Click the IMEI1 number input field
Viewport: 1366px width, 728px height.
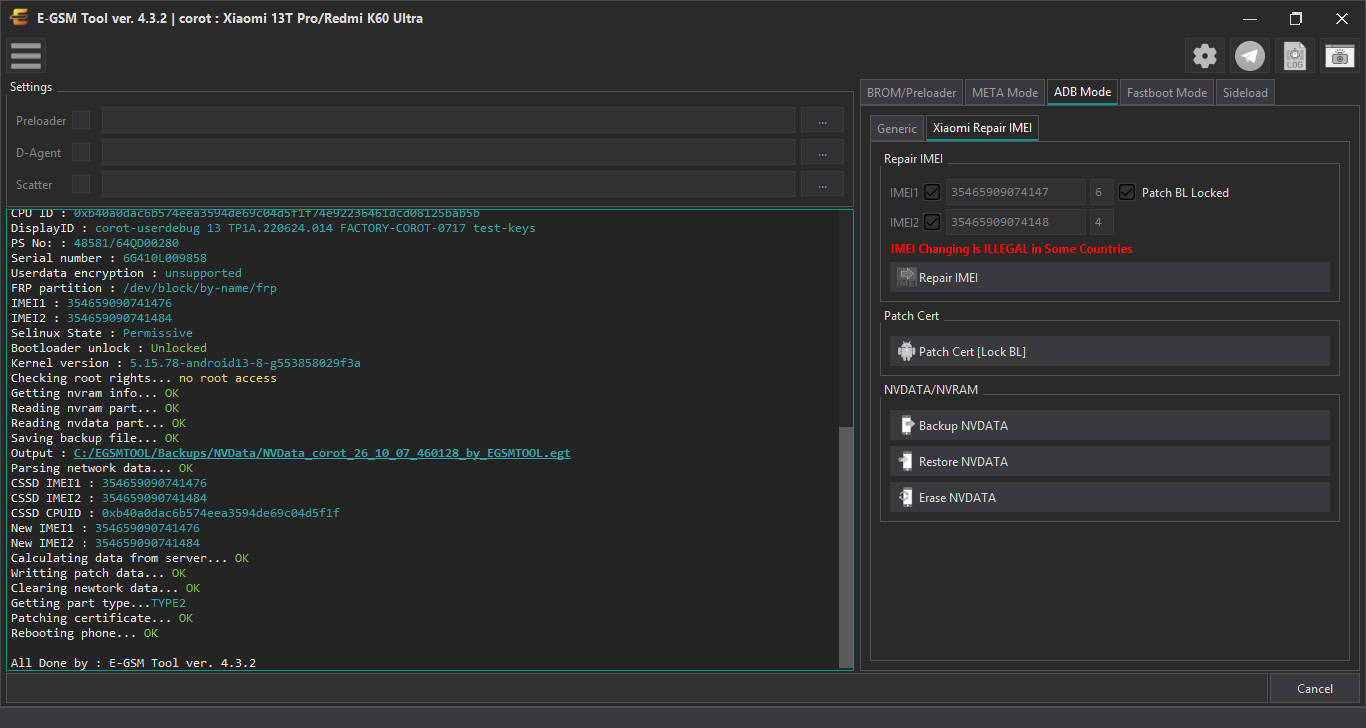1015,192
